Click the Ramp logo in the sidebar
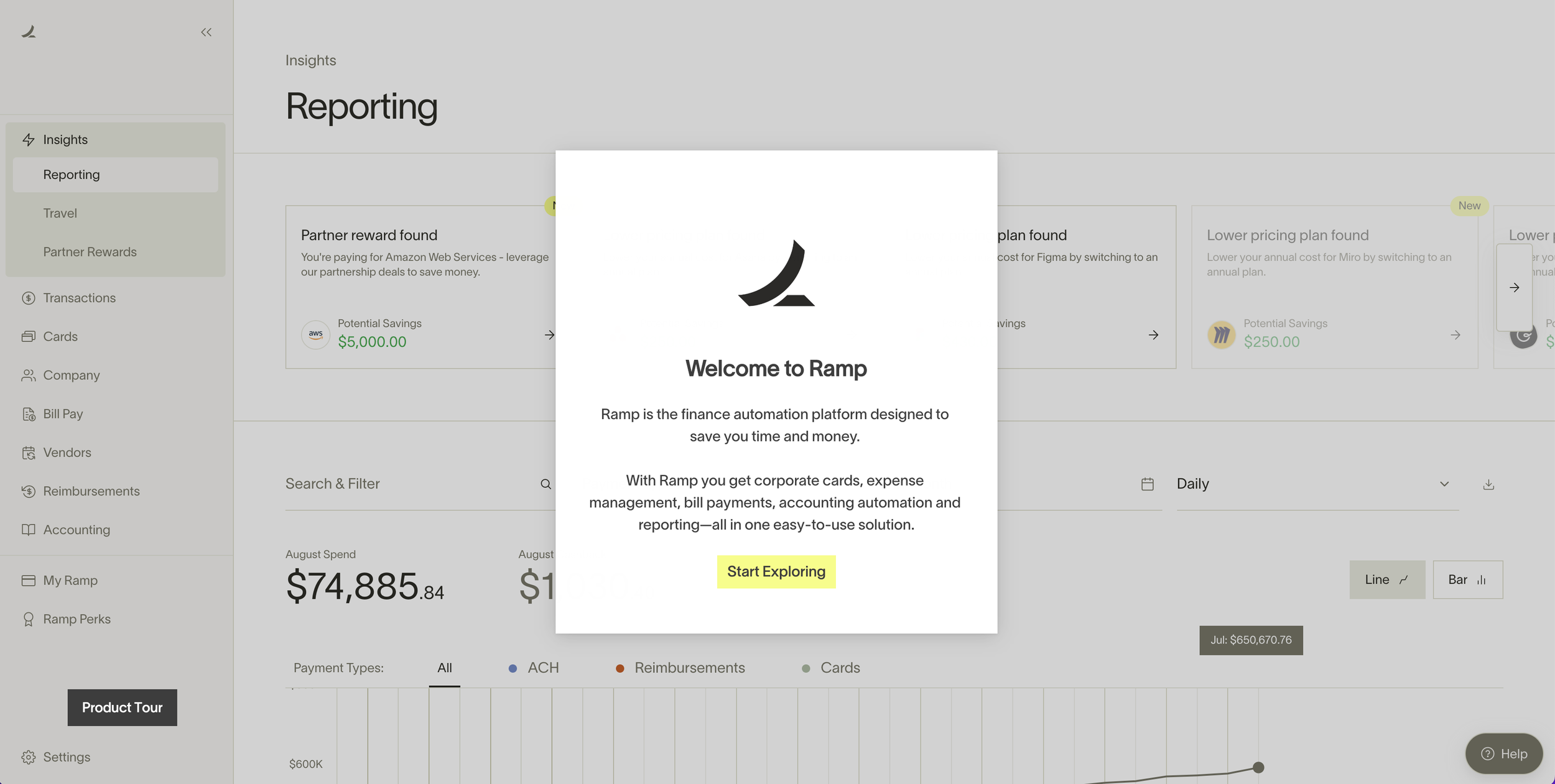Viewport: 1555px width, 784px height. pos(29,32)
